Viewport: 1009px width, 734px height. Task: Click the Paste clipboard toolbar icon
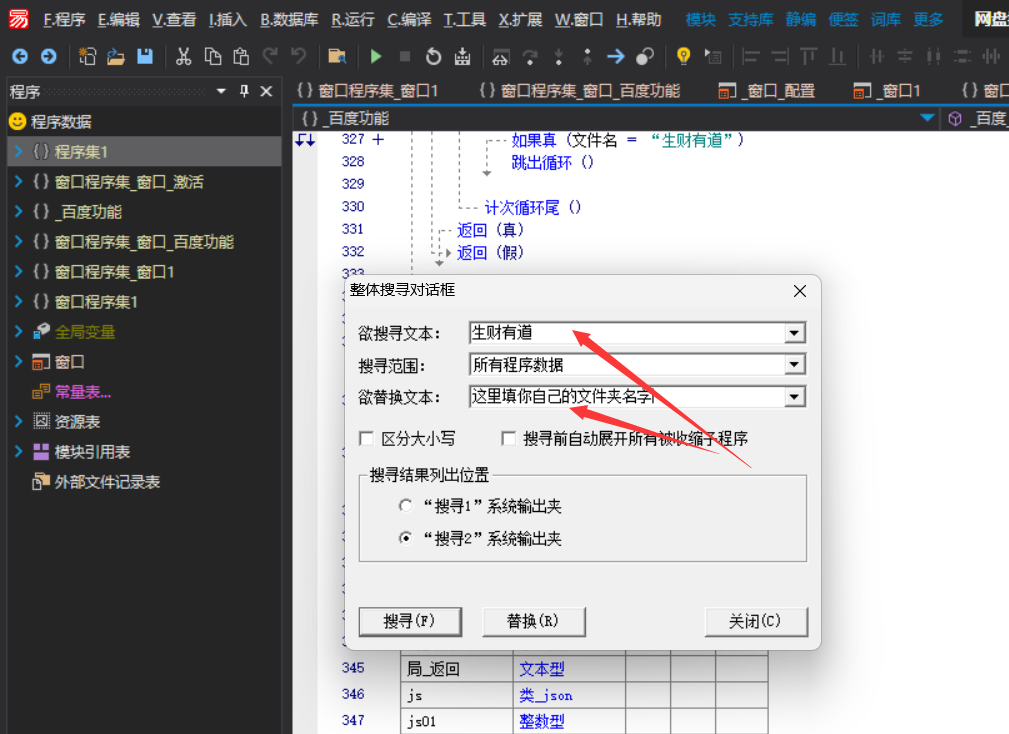point(240,56)
